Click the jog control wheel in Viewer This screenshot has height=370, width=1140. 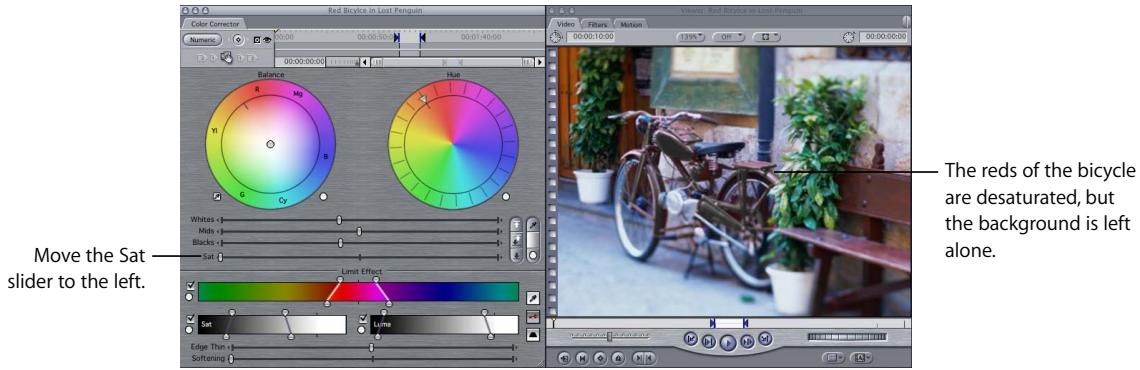pyautogui.click(x=847, y=337)
